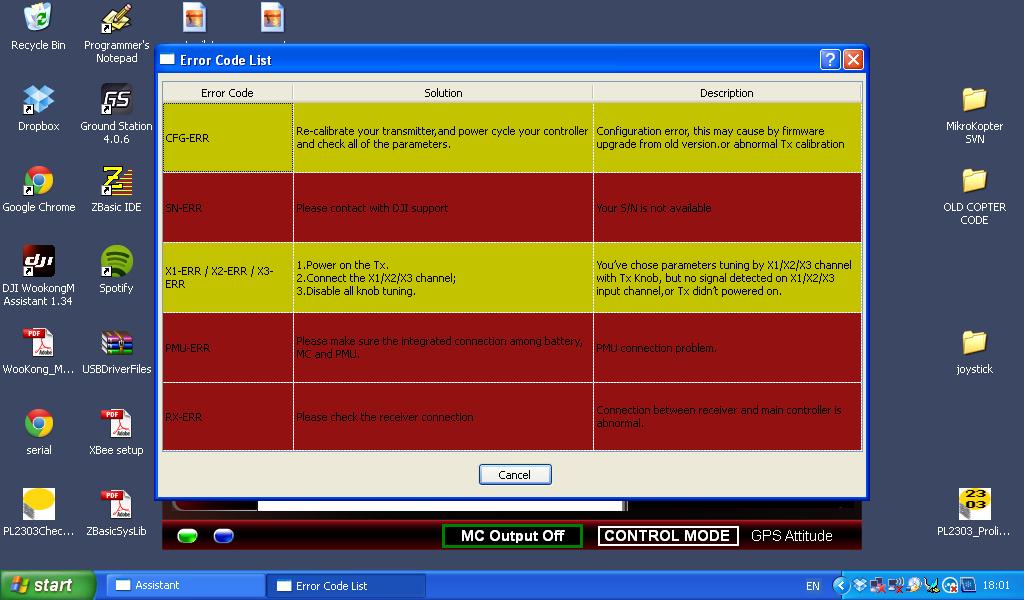The width and height of the screenshot is (1024, 600).
Task: Click the Solution column header
Action: pos(443,93)
